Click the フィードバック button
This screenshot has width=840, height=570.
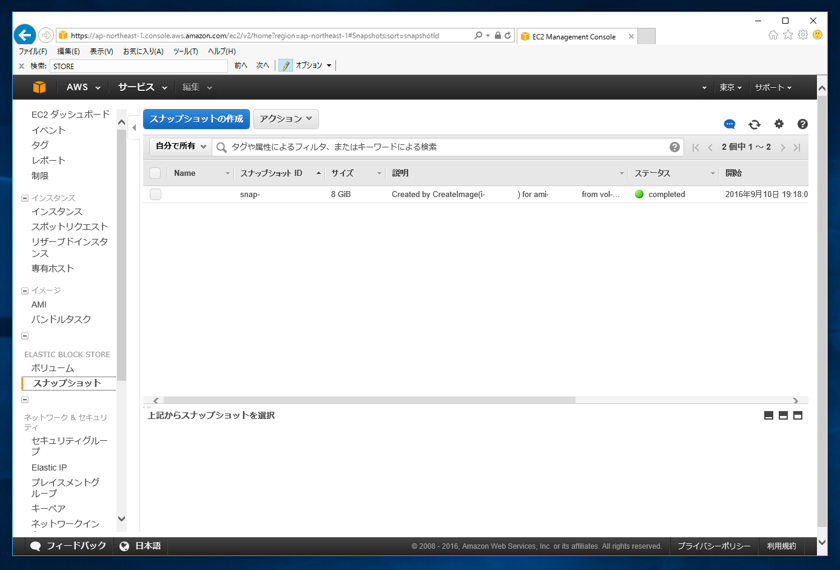click(68, 546)
